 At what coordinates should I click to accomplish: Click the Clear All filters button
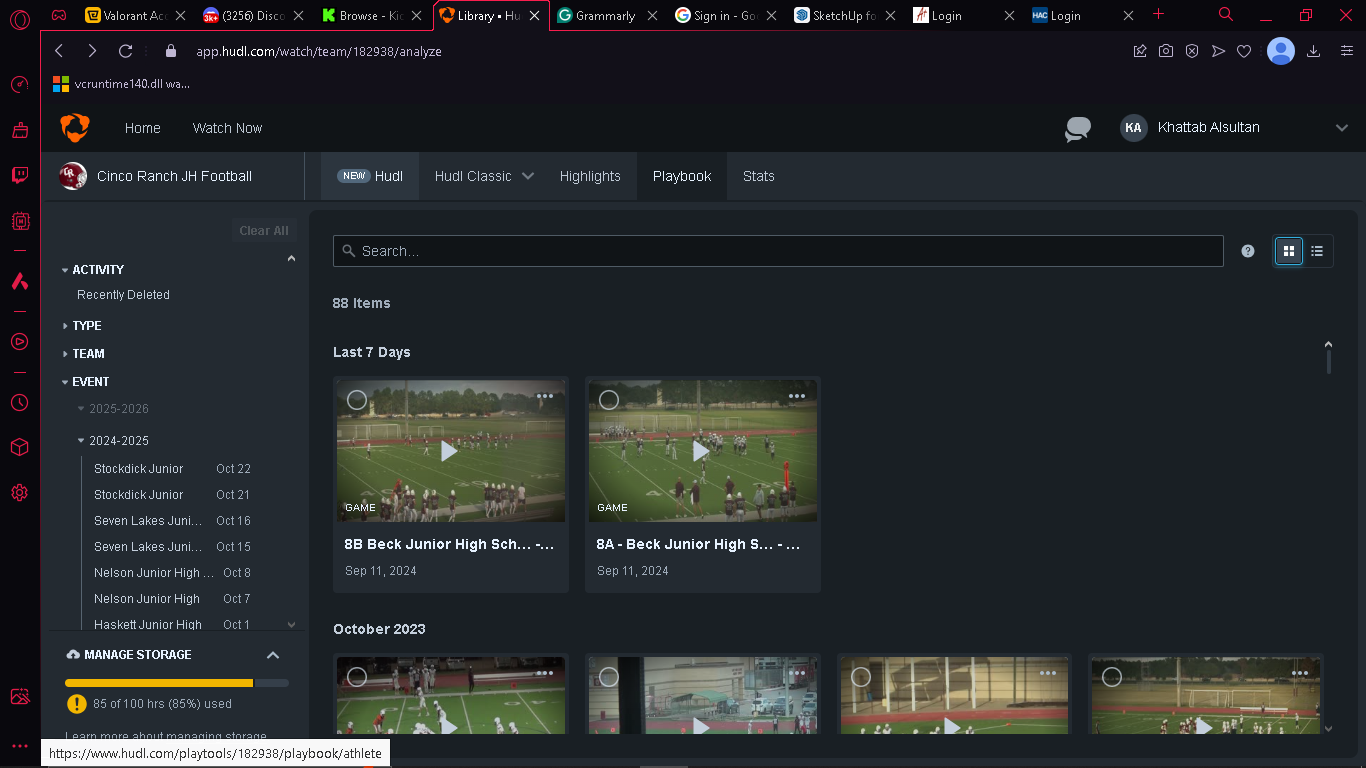(264, 231)
